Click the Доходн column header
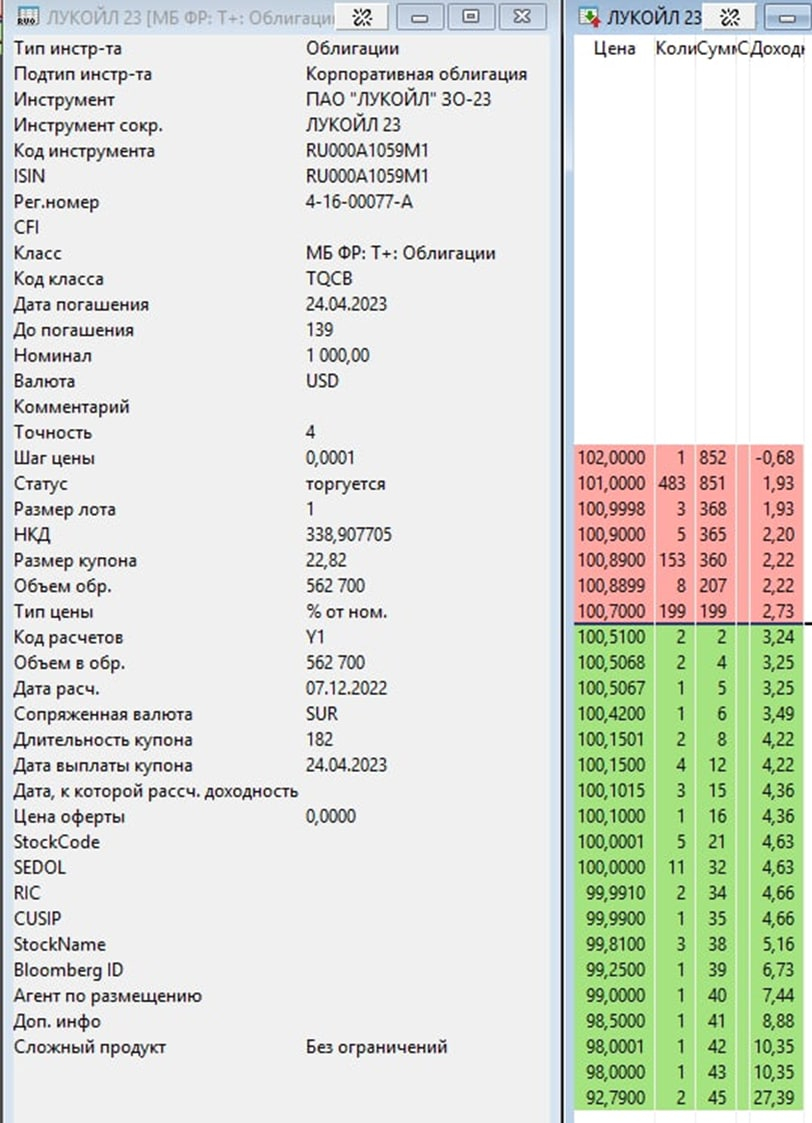 coord(780,49)
